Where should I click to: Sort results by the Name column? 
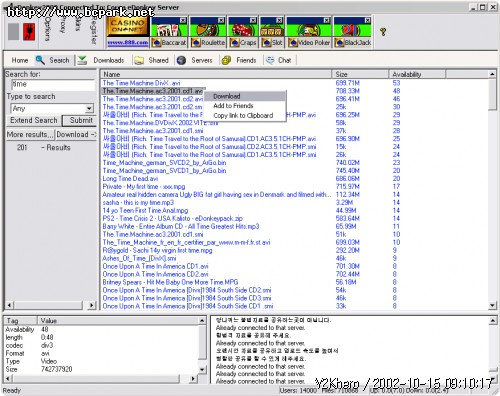coord(216,74)
